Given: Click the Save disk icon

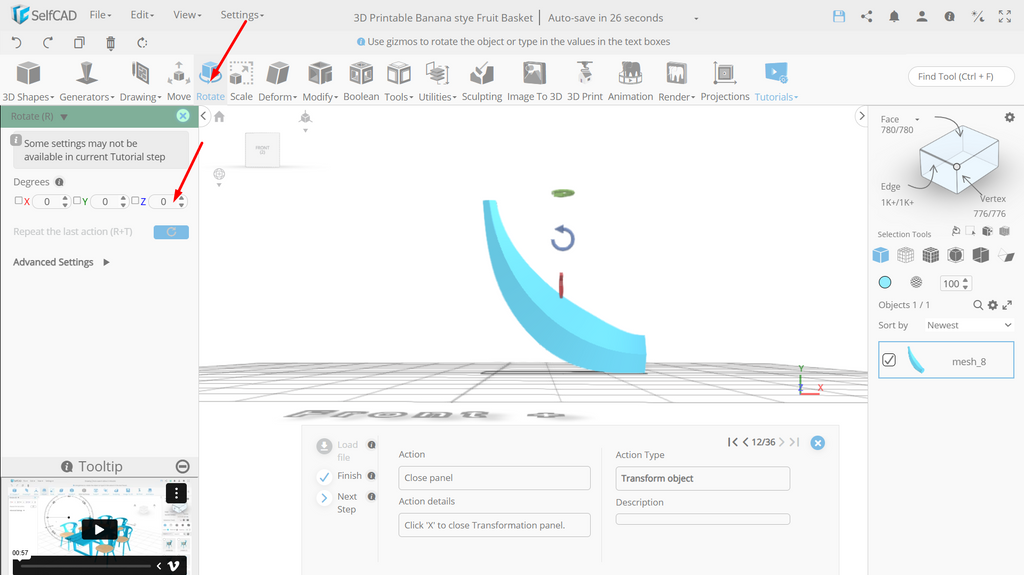Looking at the screenshot, I should point(839,17).
